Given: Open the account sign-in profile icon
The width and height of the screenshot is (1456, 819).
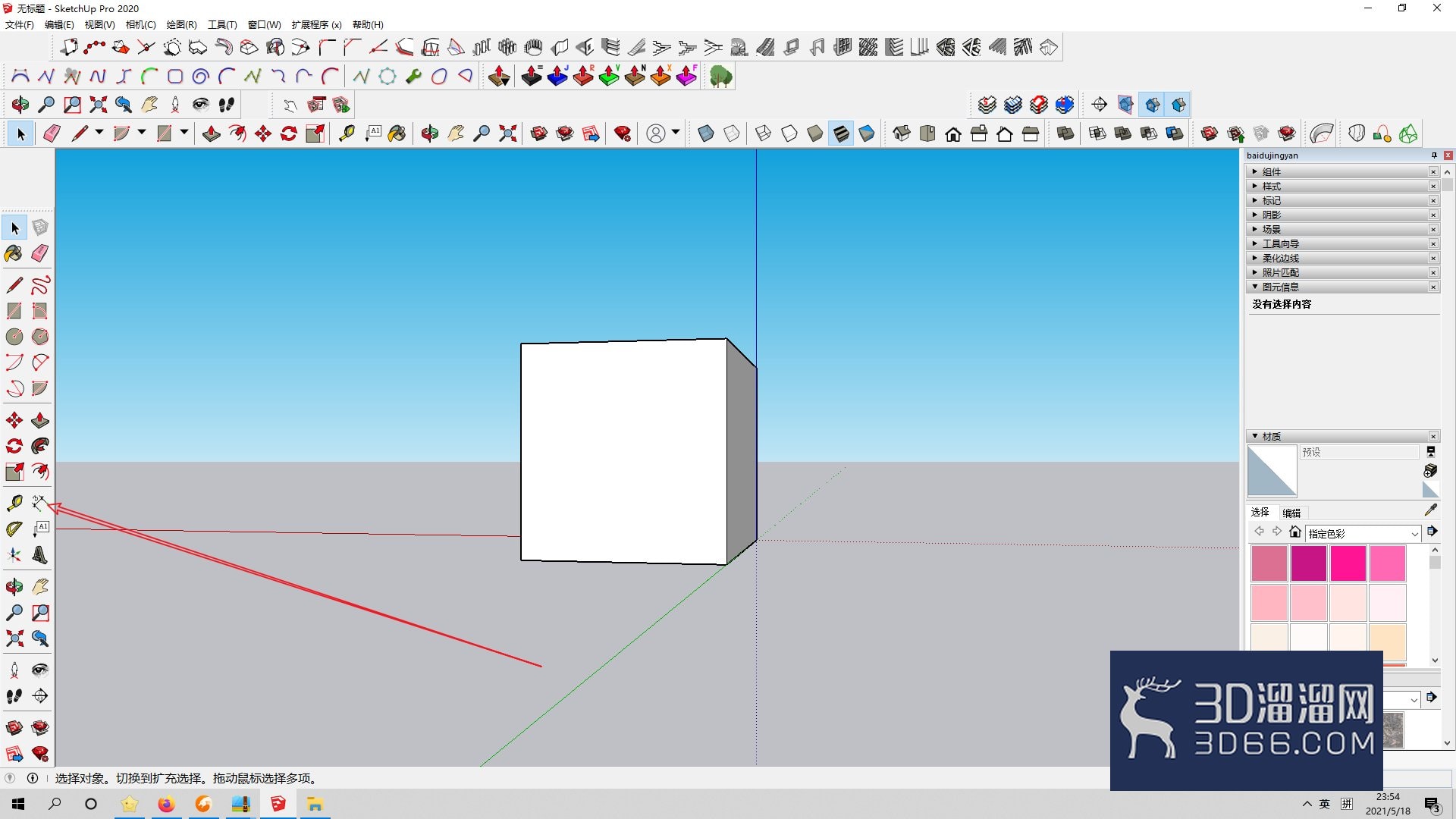Looking at the screenshot, I should click(x=656, y=134).
